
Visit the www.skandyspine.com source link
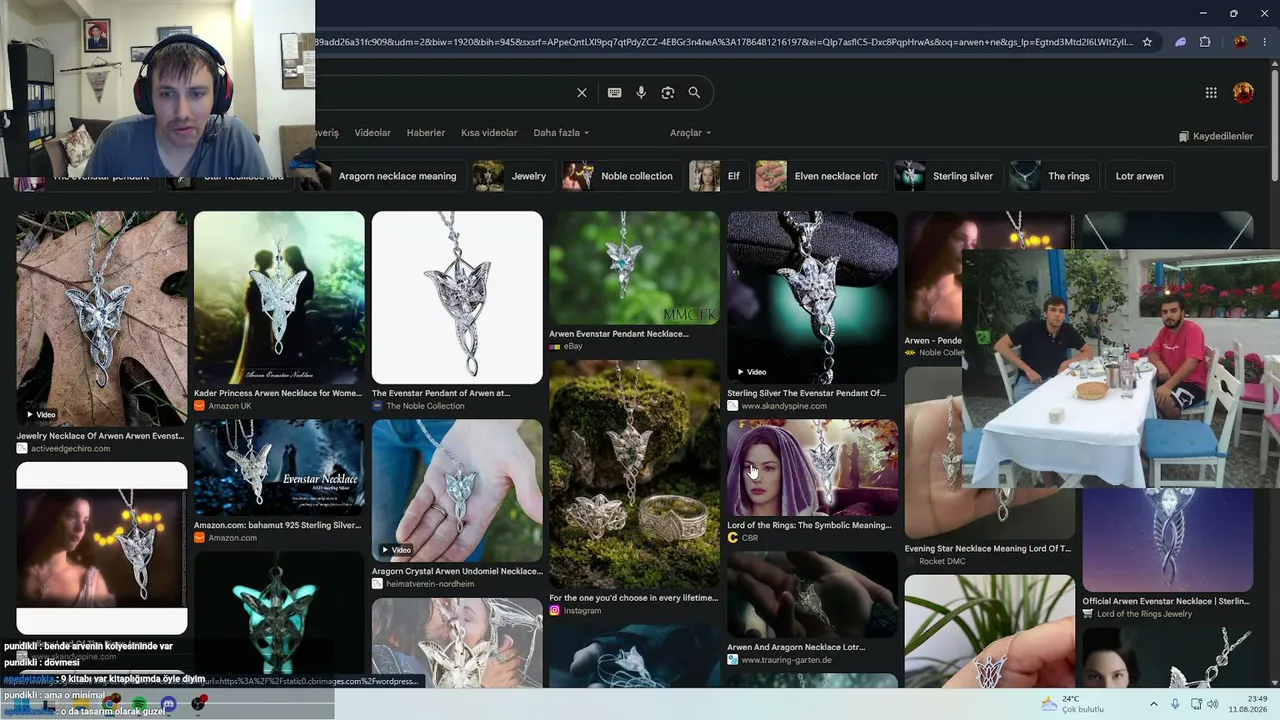(x=784, y=406)
